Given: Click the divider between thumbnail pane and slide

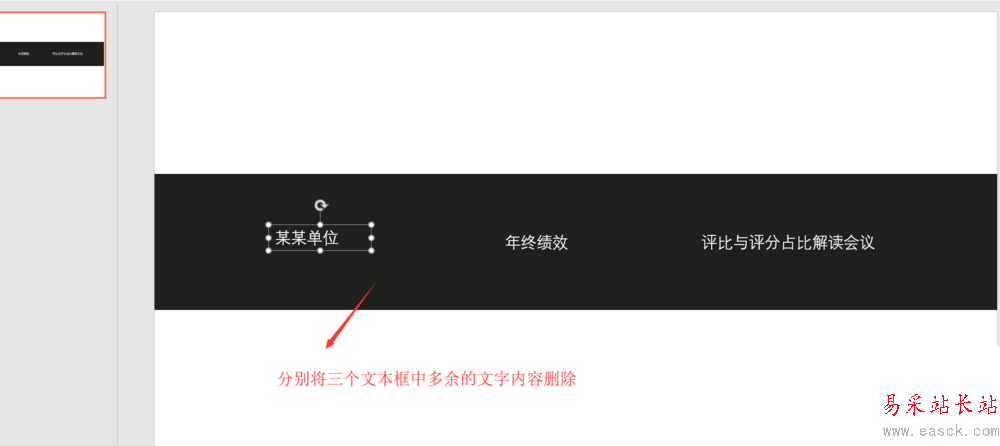Looking at the screenshot, I should click(118, 223).
